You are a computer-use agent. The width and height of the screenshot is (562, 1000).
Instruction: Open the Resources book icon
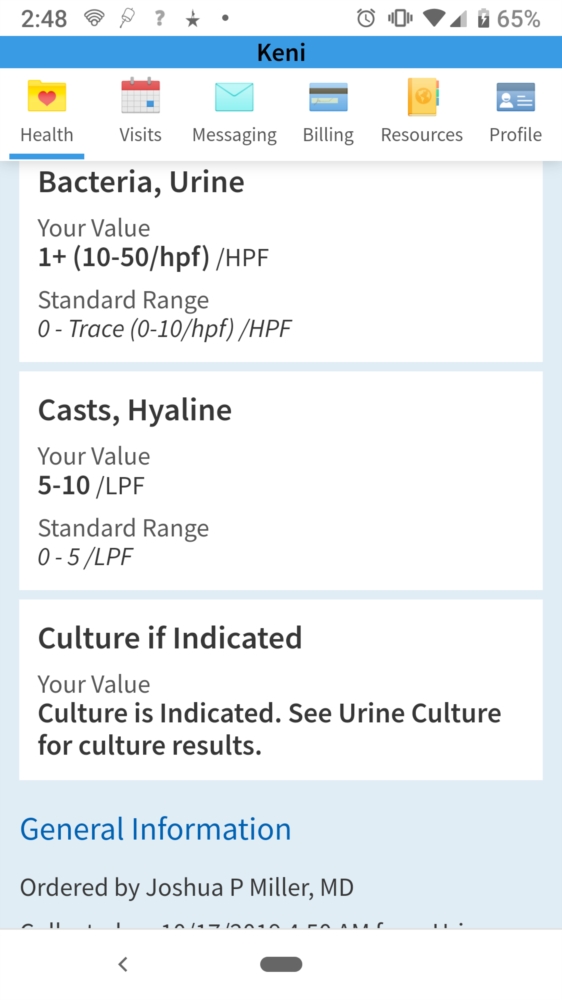(x=422, y=96)
